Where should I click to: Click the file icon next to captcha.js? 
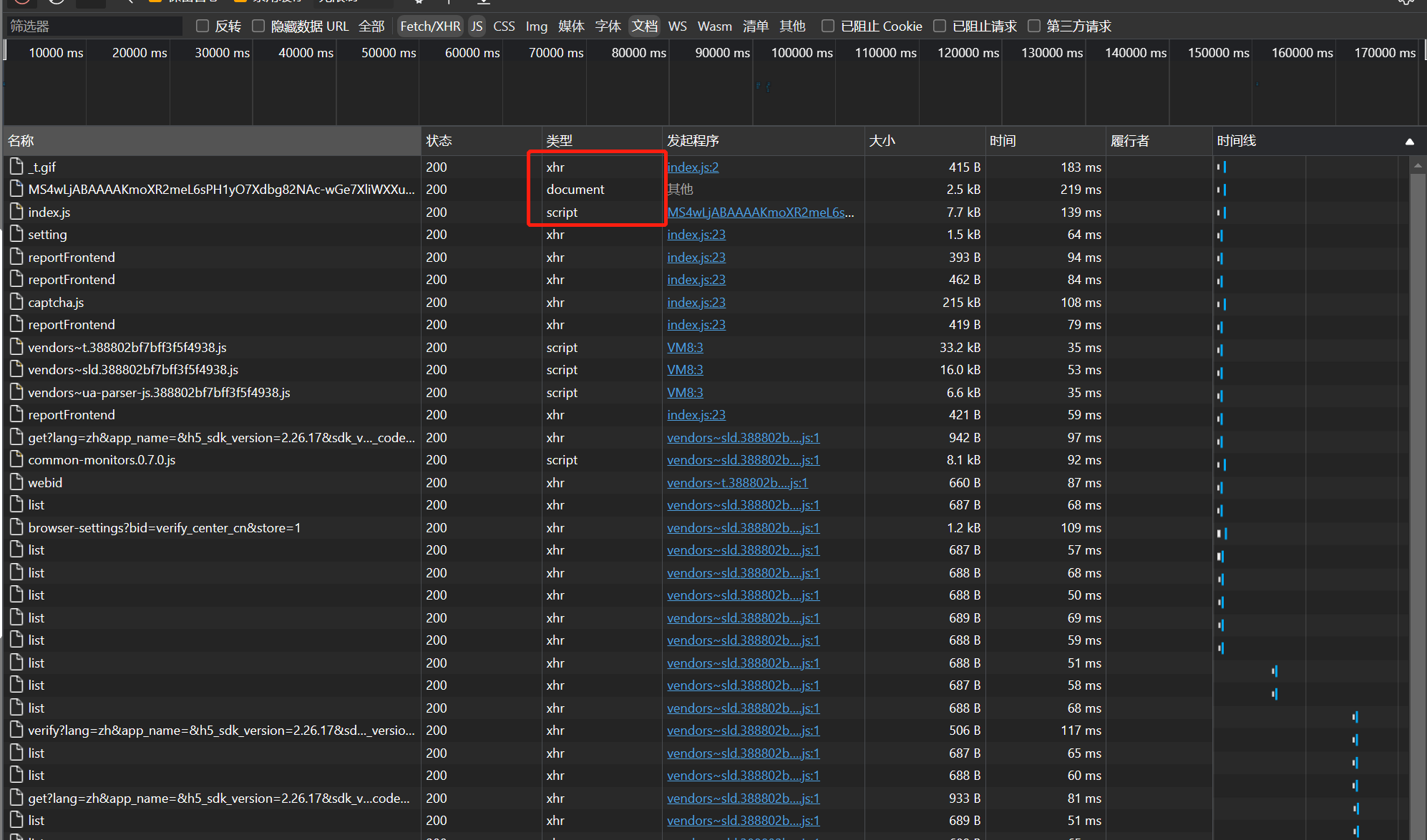pos(16,302)
